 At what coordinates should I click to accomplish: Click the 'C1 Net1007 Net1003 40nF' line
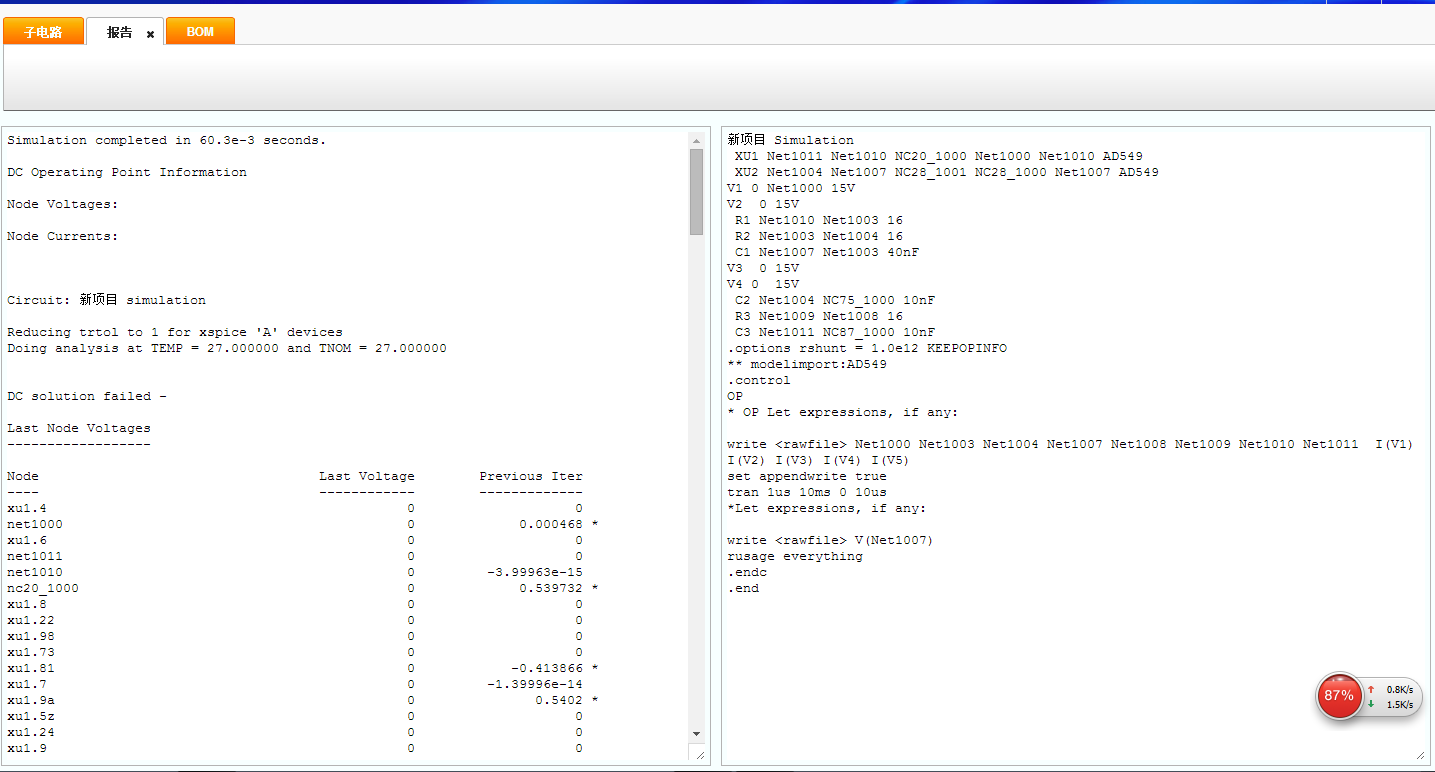tap(827, 252)
